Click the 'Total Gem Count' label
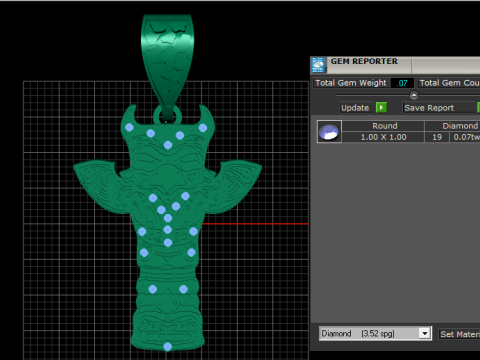This screenshot has height=360, width=480. tap(449, 83)
